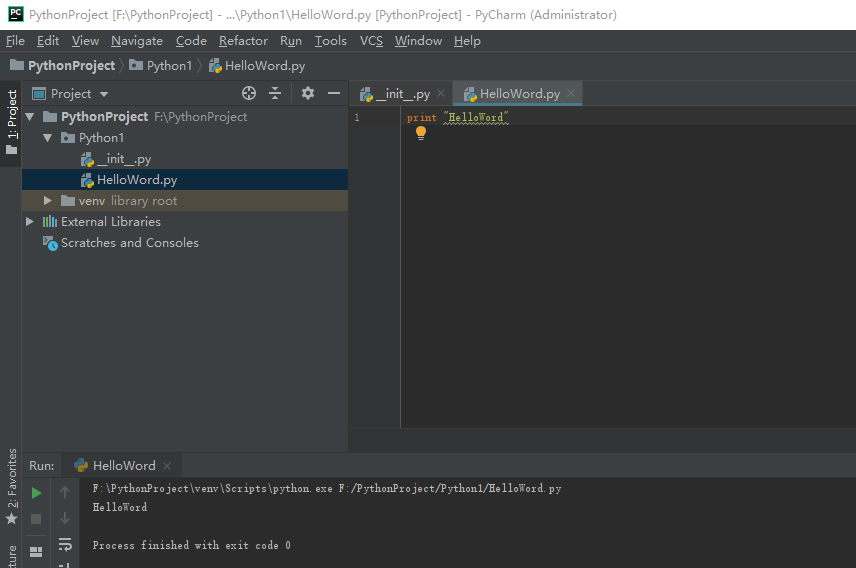The width and height of the screenshot is (856, 568).
Task: Click the PyCharm logo in the title bar
Action: point(16,14)
